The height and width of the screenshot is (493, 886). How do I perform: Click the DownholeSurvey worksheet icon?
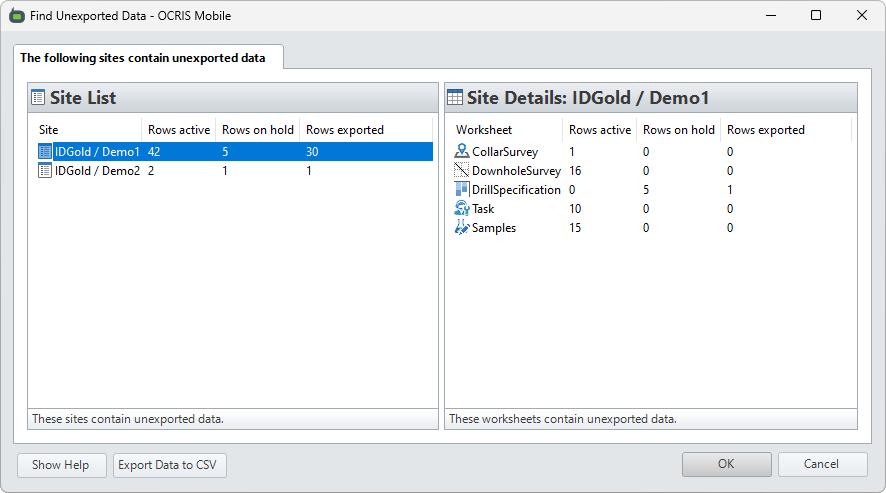[x=462, y=170]
